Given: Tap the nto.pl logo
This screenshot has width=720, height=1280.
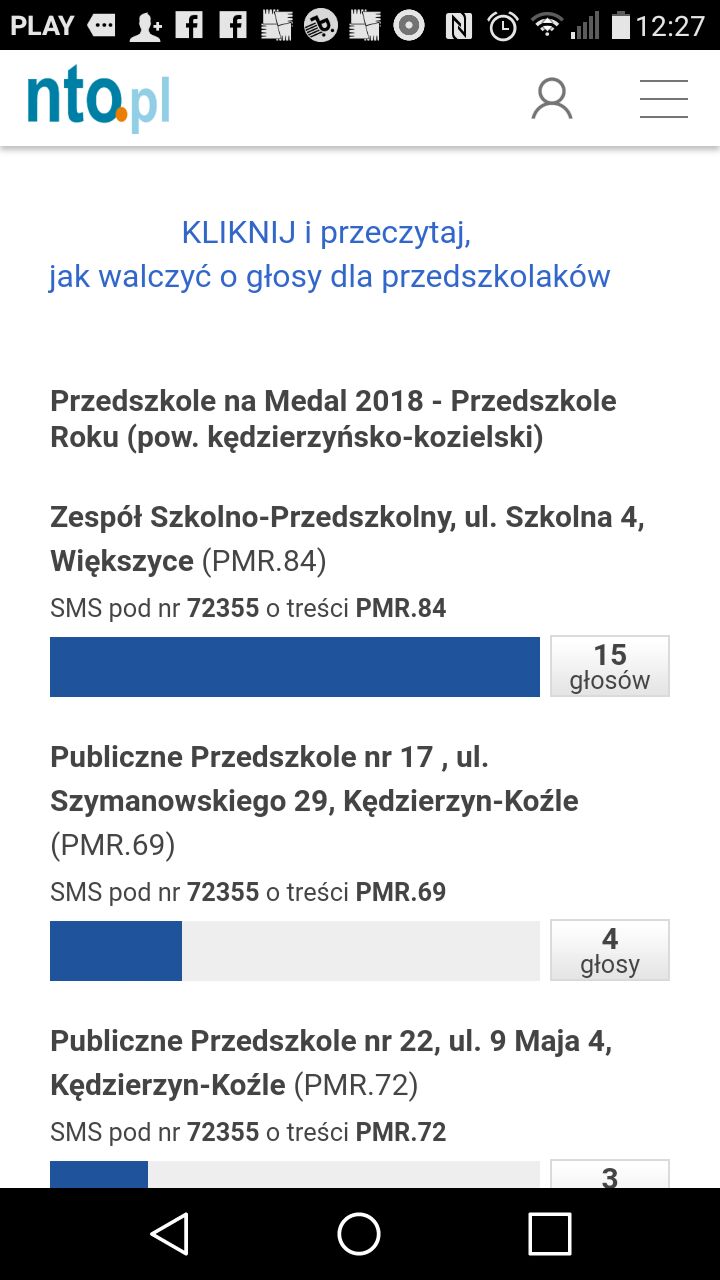Looking at the screenshot, I should pos(98,100).
